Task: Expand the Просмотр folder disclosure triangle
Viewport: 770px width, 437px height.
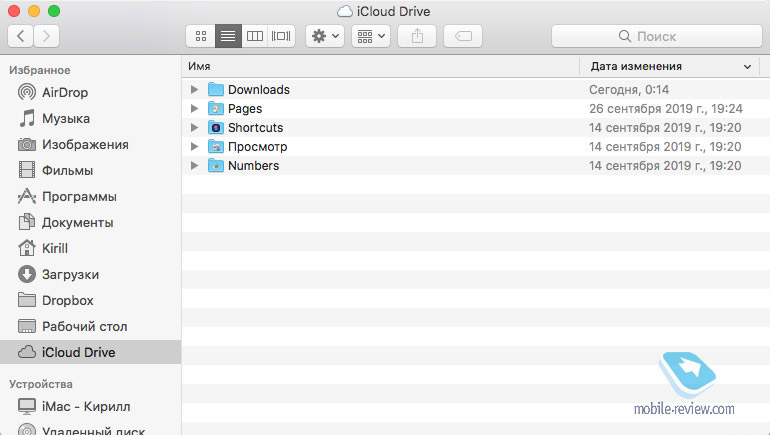Action: tap(194, 146)
